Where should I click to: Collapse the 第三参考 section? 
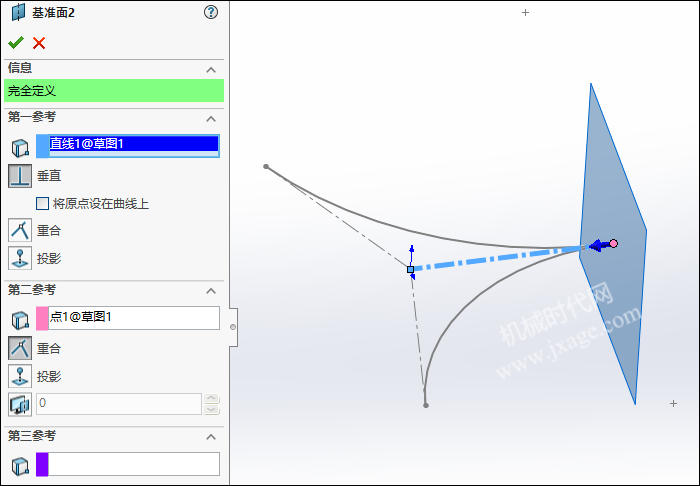click(211, 437)
